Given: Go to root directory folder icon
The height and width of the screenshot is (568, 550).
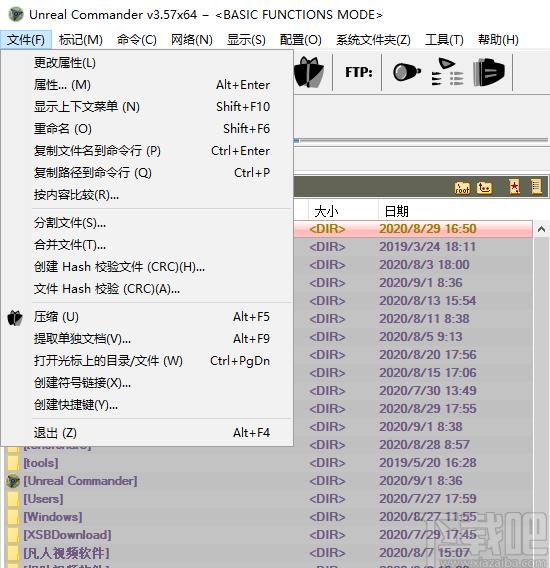Looking at the screenshot, I should 462,187.
